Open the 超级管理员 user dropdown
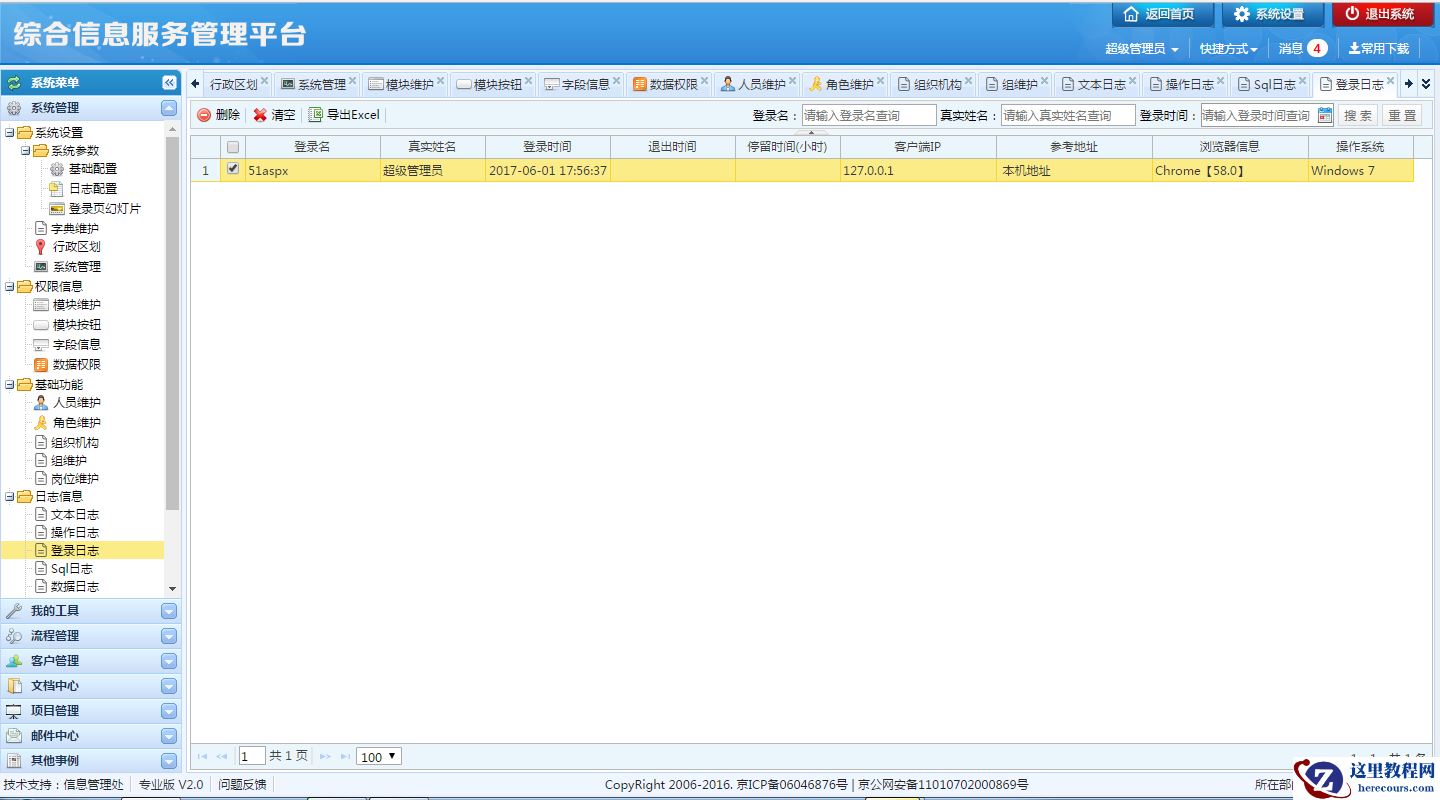This screenshot has width=1440, height=800. pyautogui.click(x=1141, y=49)
